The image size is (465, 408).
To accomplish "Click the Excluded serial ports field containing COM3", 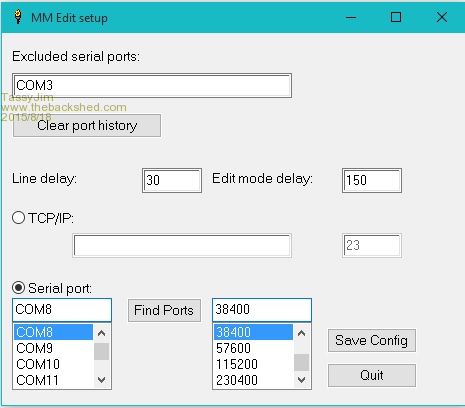I will click(x=152, y=86).
